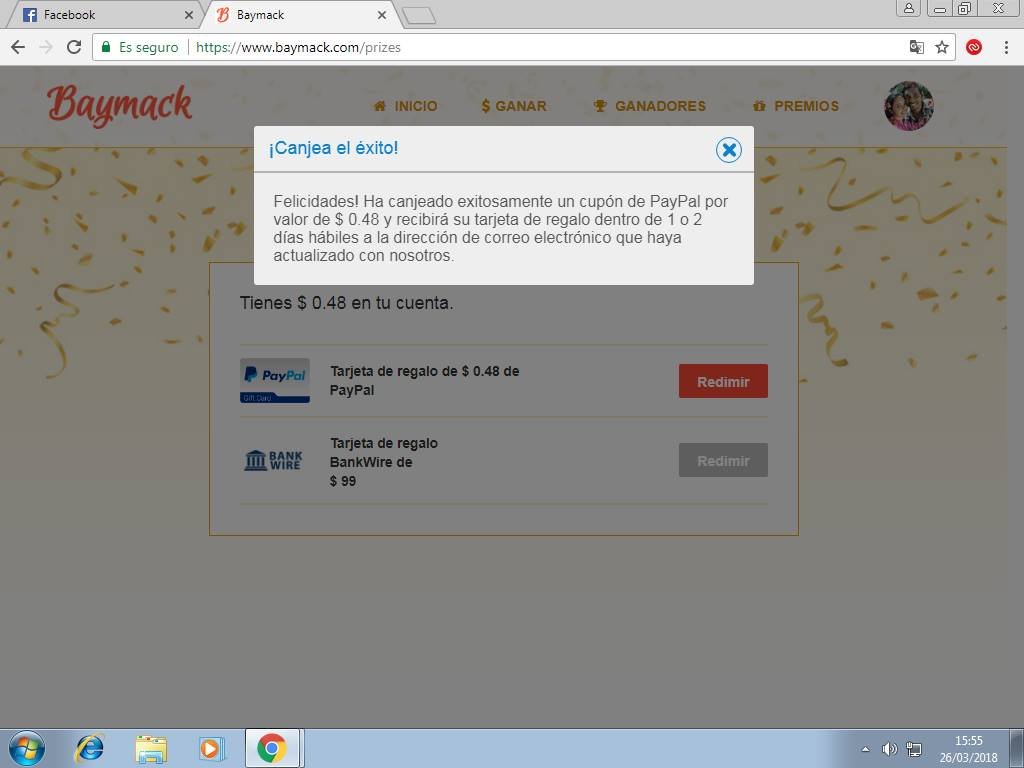The width and height of the screenshot is (1024, 768).
Task: Go back to previous page
Action: pos(18,47)
